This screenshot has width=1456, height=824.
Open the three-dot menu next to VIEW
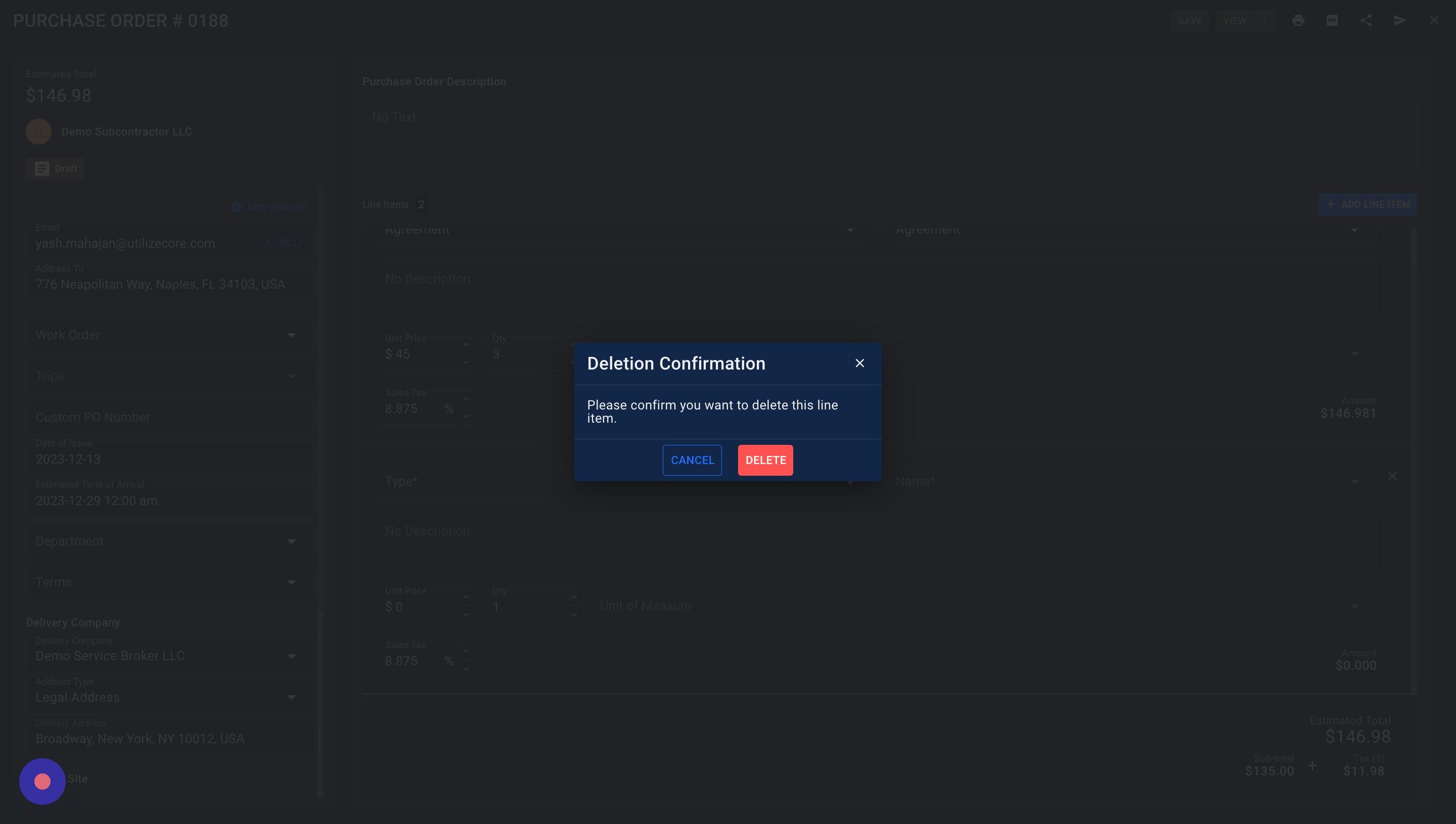tap(1265, 21)
